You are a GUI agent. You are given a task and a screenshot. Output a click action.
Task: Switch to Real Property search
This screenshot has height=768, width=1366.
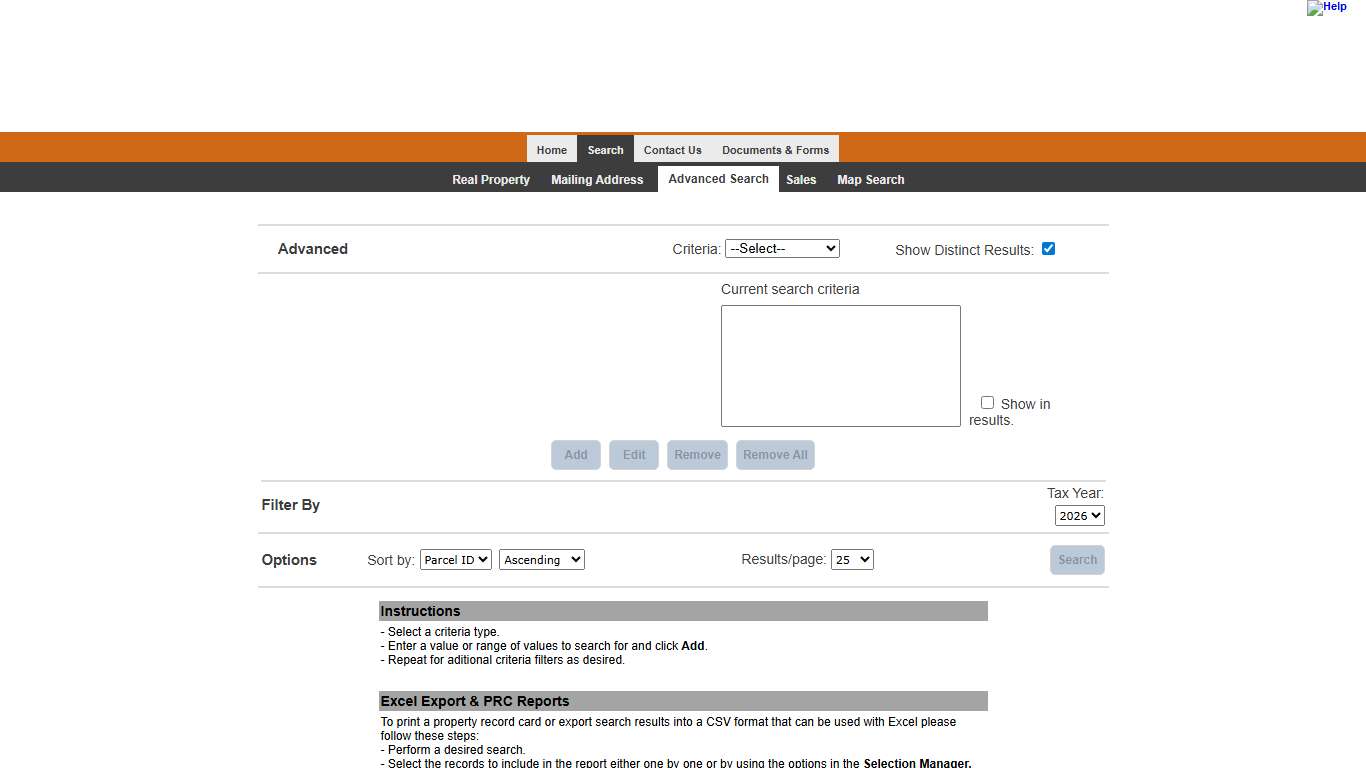pos(490,179)
